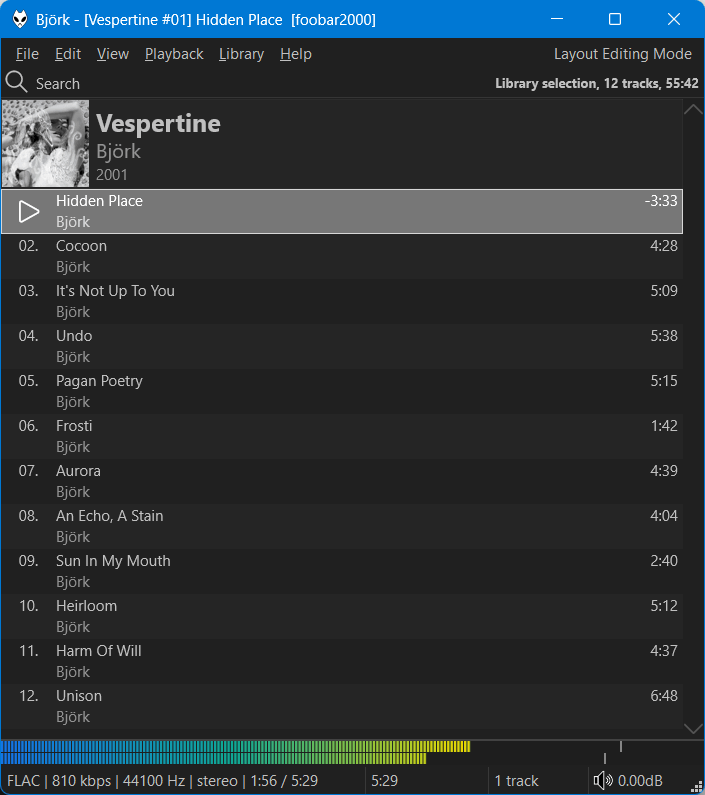Image resolution: width=705 pixels, height=795 pixels.
Task: Click the Vespertine album cover thumbnail
Action: coord(45,143)
